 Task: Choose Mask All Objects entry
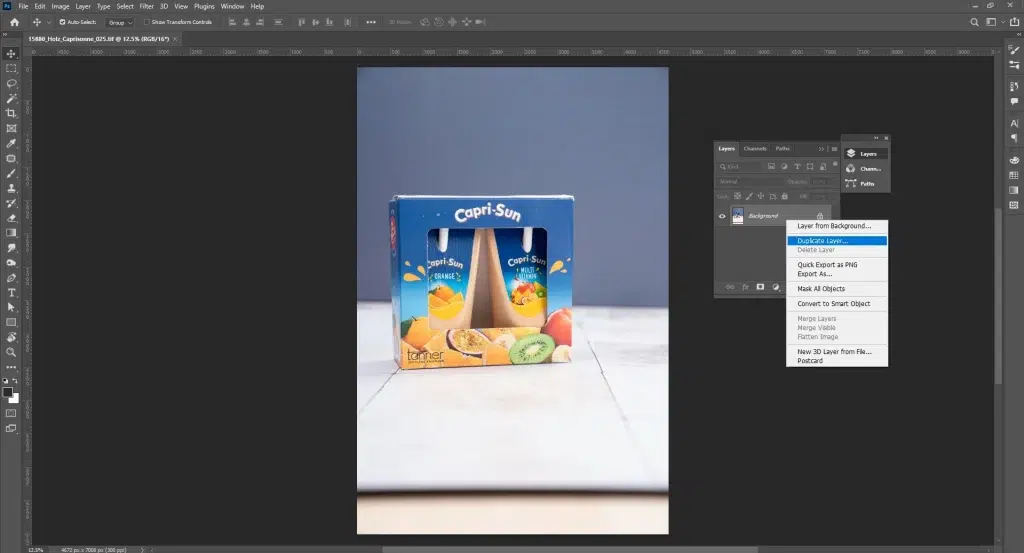821,289
